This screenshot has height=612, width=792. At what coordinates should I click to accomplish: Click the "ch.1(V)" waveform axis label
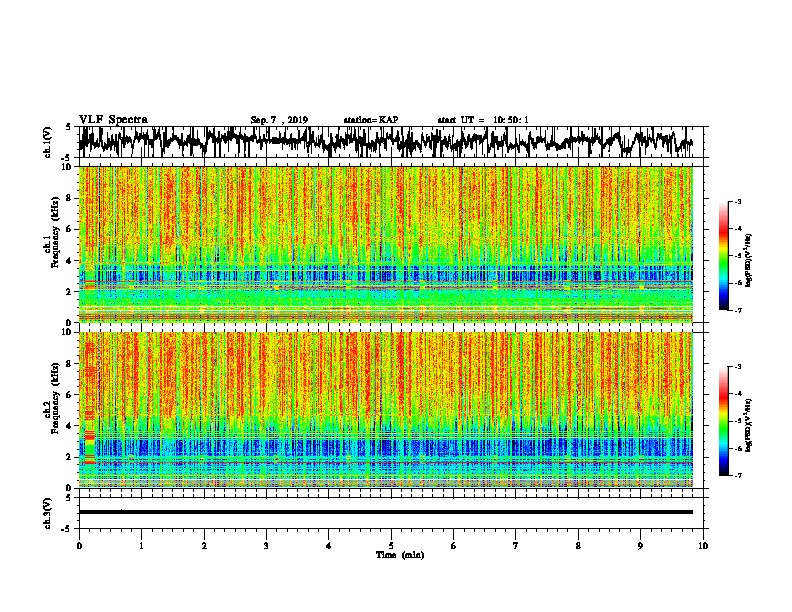[48, 142]
